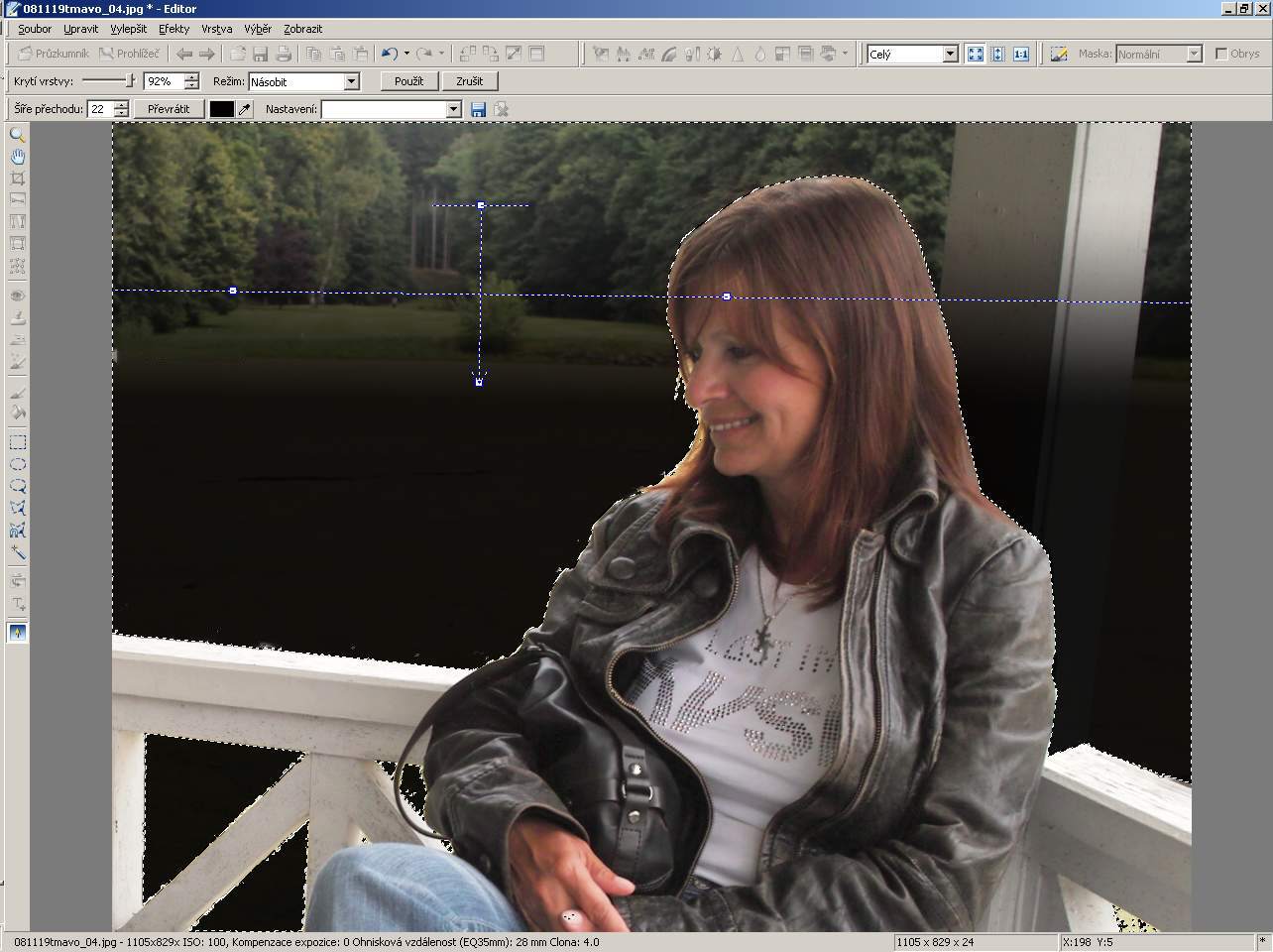Open the Celý zoom level dropdown
Screen dimensions: 1273x952
(950, 54)
